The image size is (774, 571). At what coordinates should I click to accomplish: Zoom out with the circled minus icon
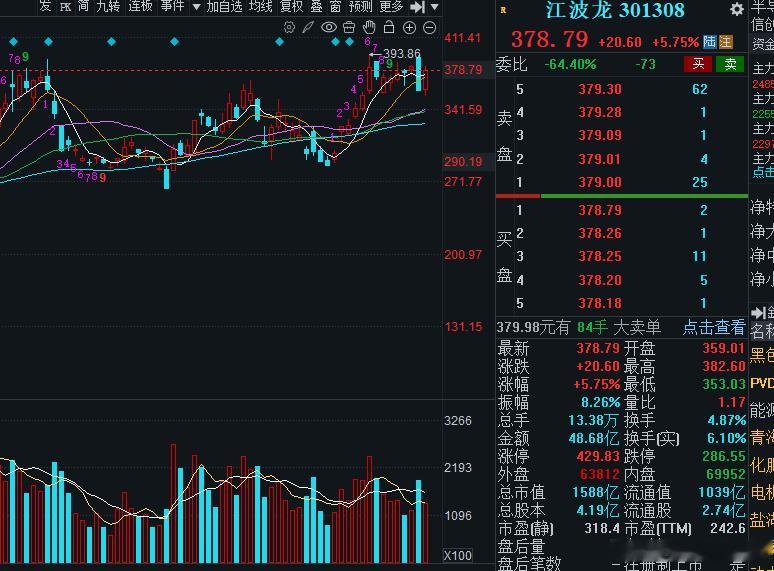[429, 28]
